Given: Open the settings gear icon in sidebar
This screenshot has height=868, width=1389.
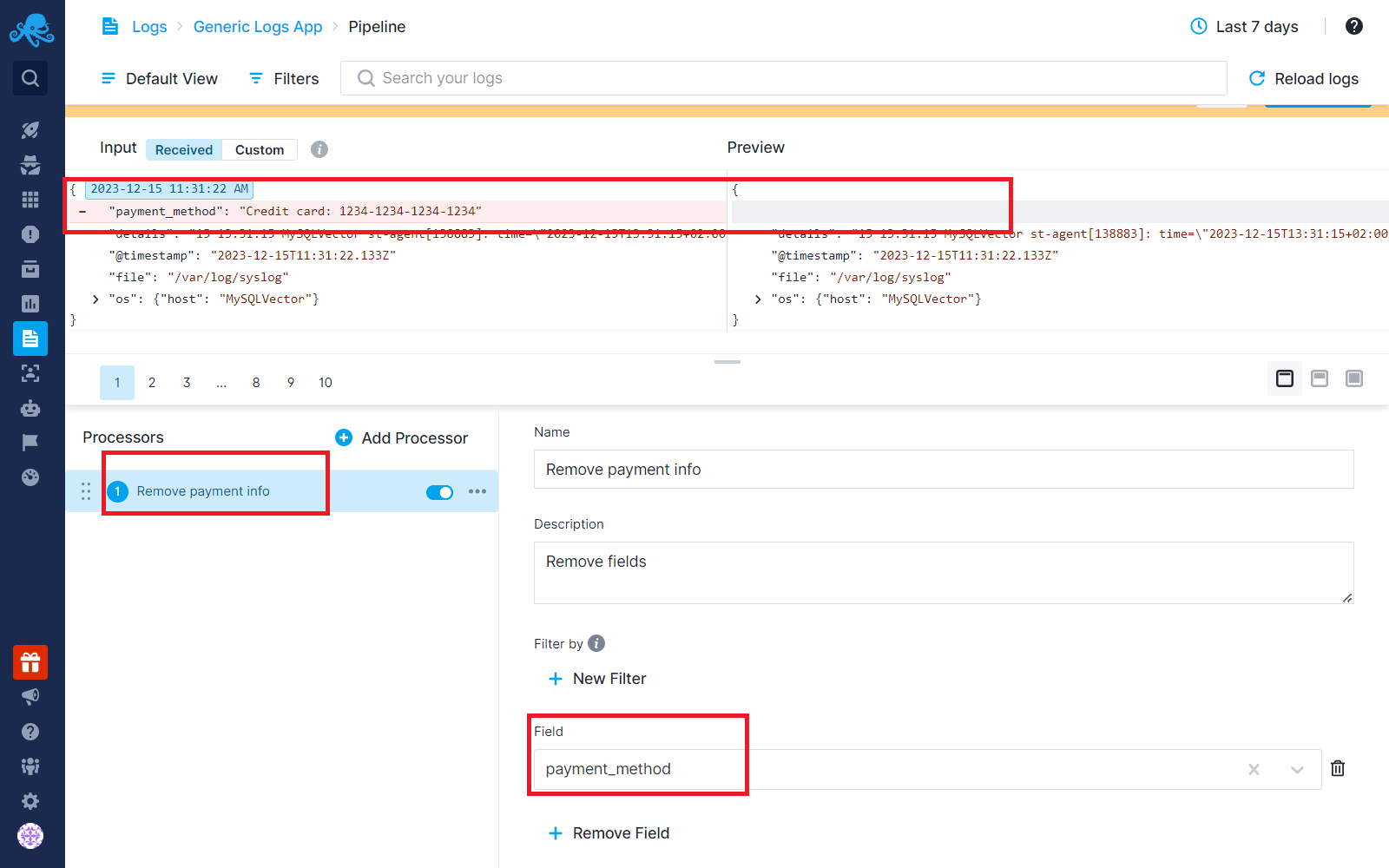Looking at the screenshot, I should (x=30, y=801).
